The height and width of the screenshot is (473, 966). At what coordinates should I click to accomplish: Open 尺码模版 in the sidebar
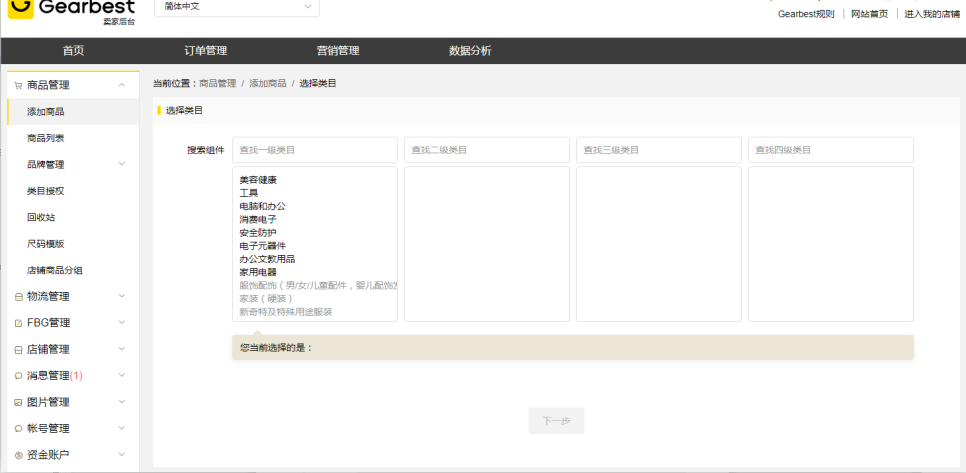coord(46,245)
